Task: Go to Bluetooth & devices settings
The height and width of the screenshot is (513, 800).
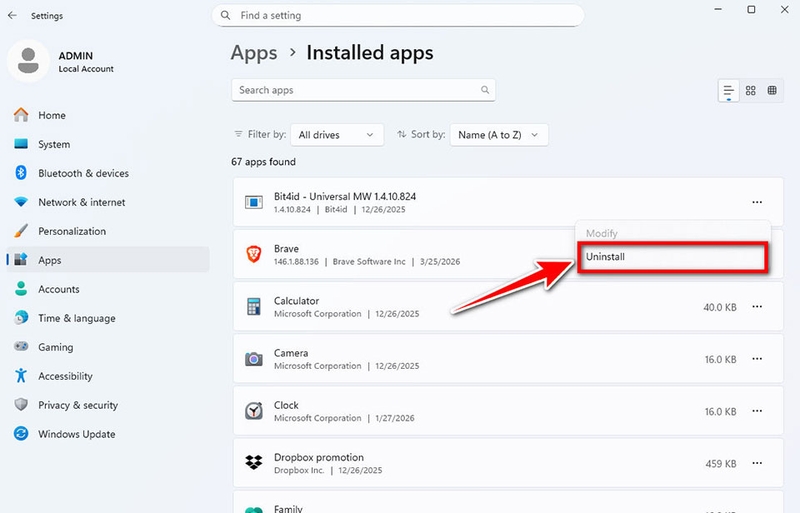Action: (108, 173)
